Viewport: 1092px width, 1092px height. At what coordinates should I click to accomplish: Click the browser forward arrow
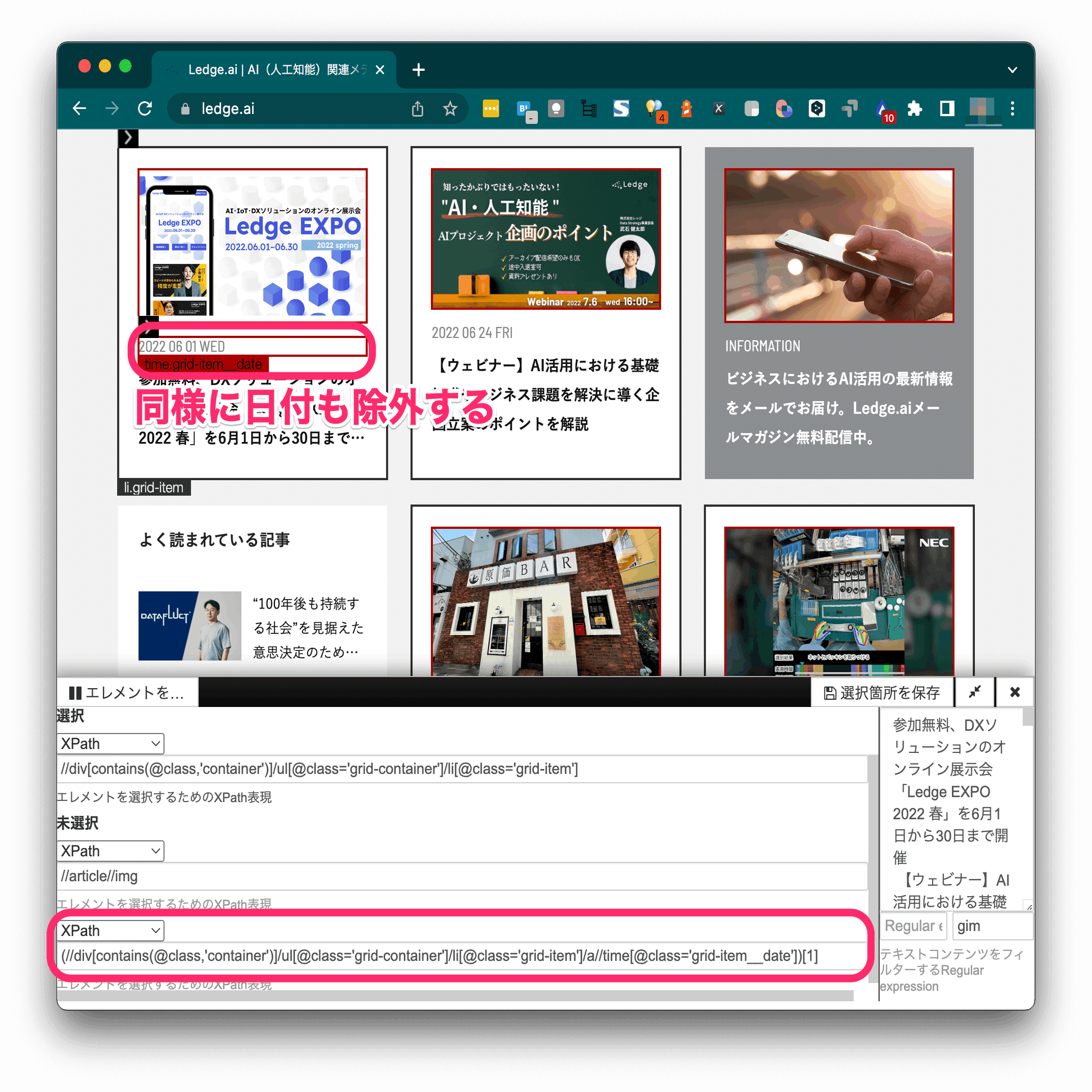coord(112,108)
